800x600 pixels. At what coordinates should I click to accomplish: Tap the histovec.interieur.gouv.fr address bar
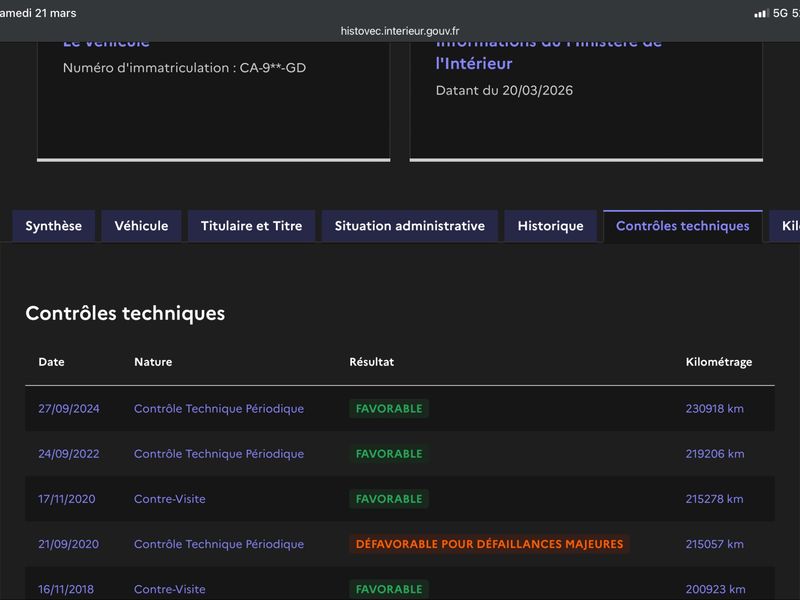point(400,31)
